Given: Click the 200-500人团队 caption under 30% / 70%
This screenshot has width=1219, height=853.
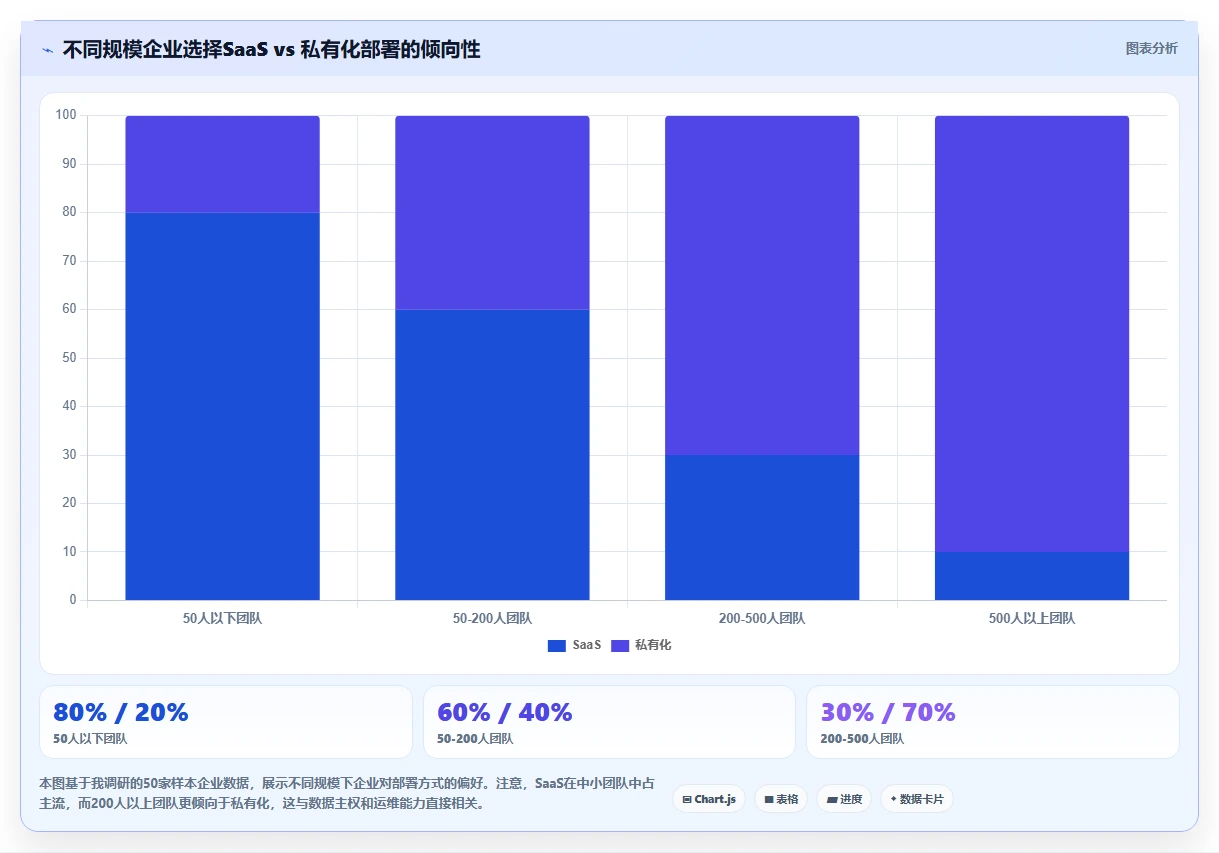Looking at the screenshot, I should (862, 739).
